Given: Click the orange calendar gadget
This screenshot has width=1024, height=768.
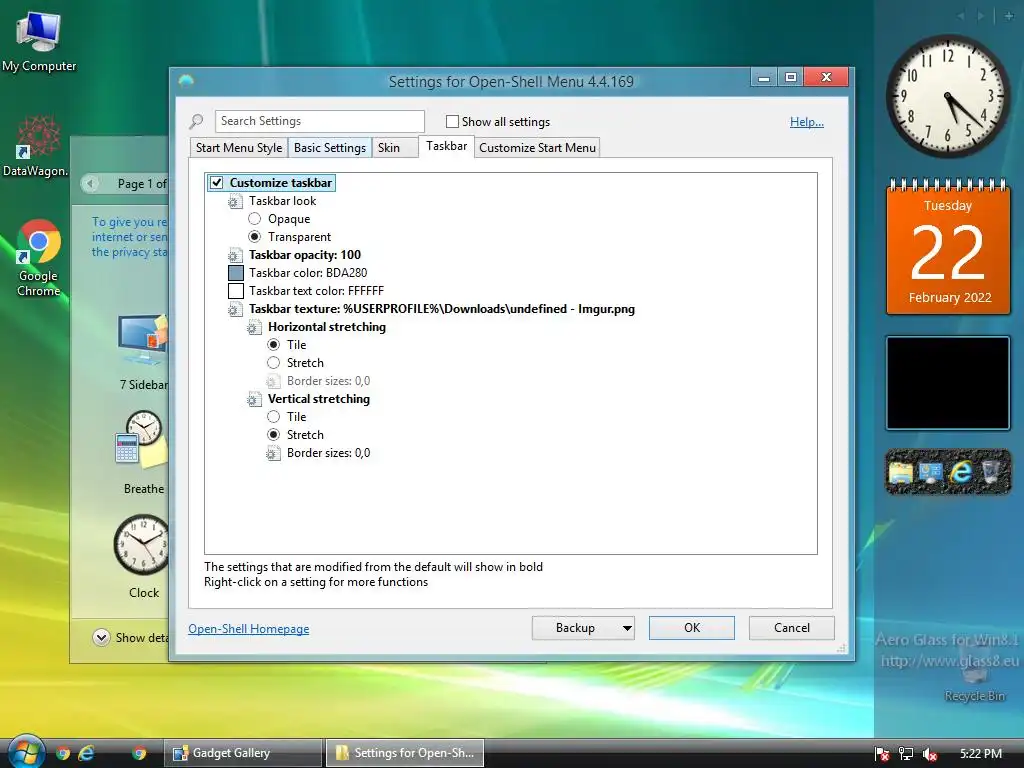Looking at the screenshot, I should [948, 247].
